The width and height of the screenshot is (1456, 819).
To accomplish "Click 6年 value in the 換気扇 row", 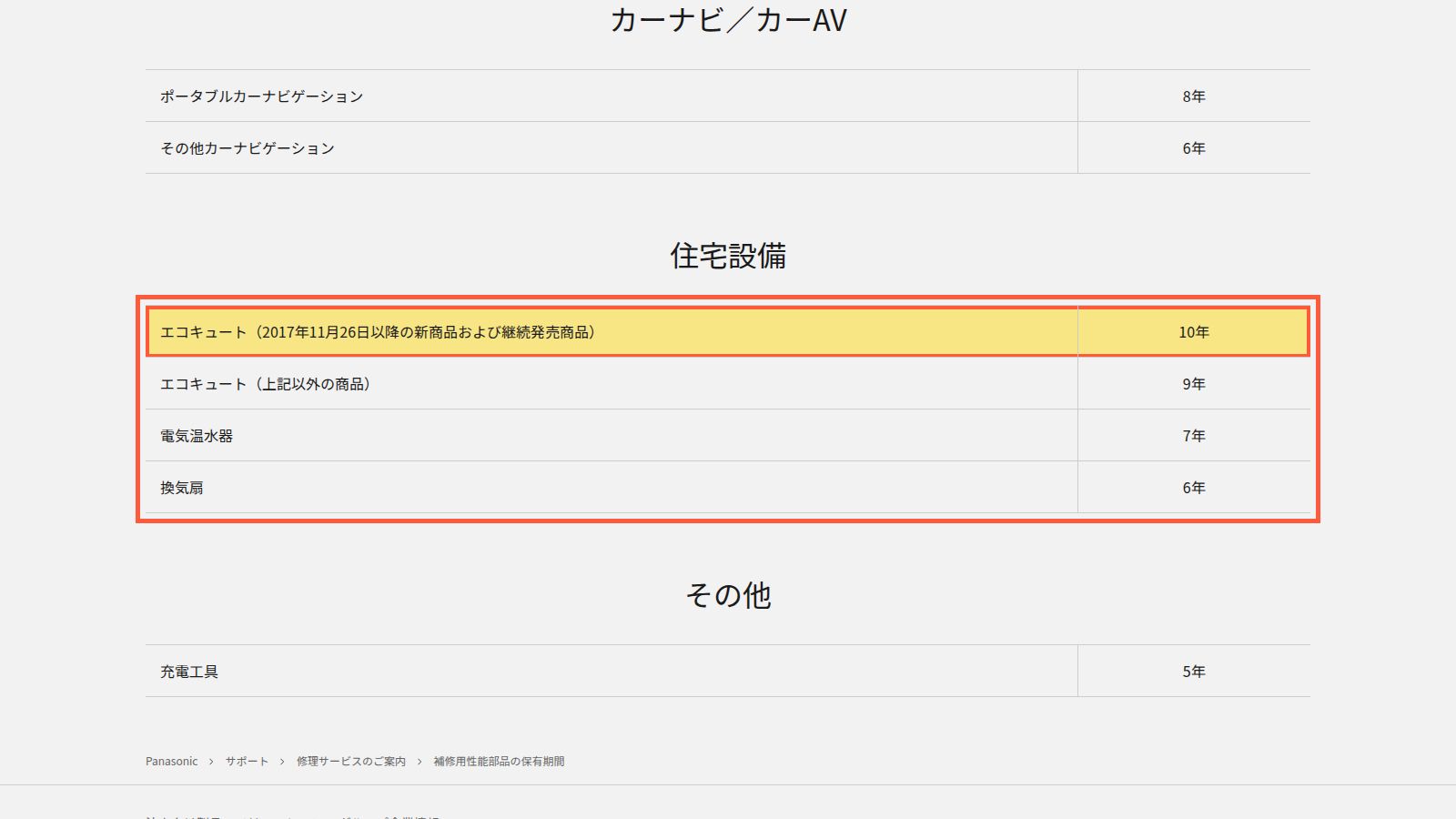I will point(1194,488).
